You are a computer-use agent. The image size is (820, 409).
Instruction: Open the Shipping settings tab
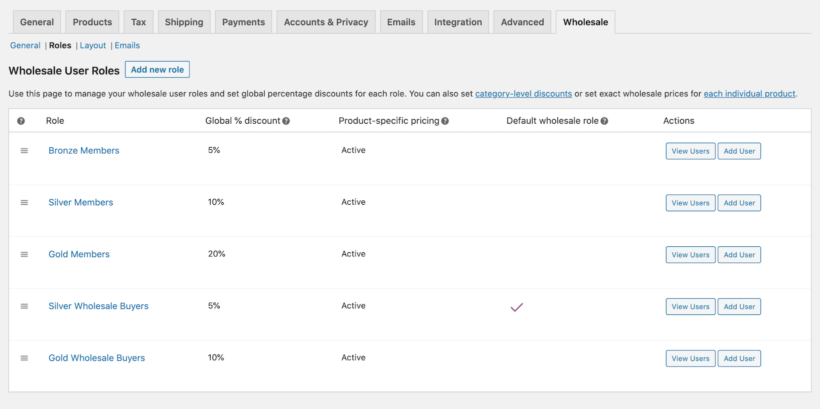(x=184, y=22)
